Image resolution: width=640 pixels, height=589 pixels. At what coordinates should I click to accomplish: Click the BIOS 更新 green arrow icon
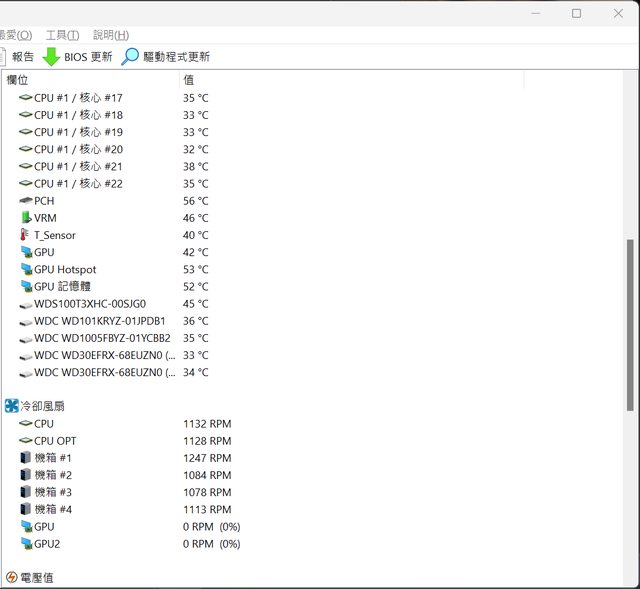(51, 57)
